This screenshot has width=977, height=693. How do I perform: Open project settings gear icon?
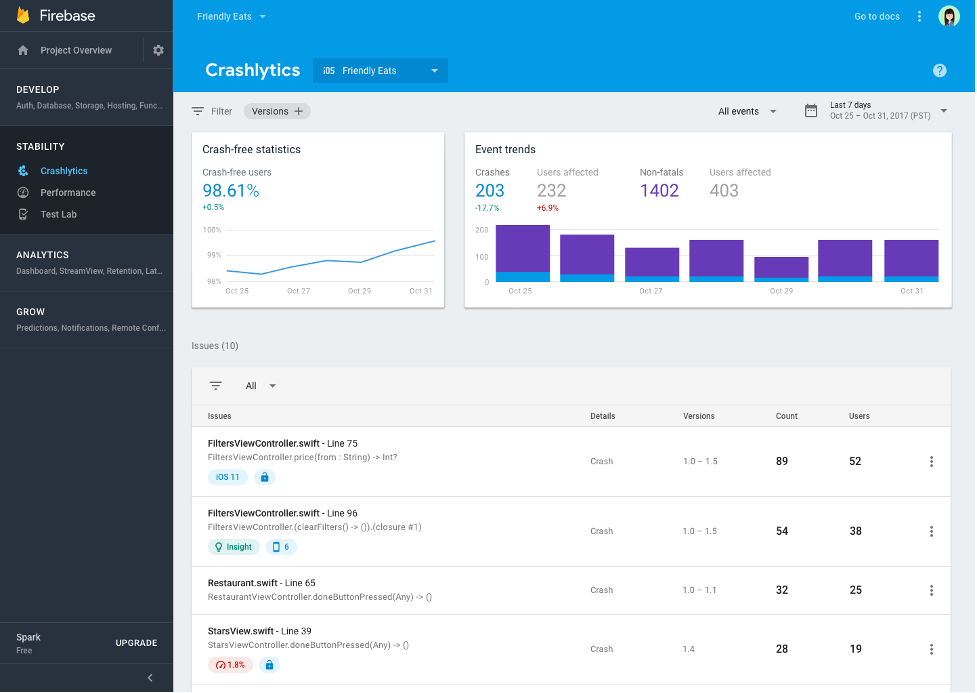tap(158, 50)
